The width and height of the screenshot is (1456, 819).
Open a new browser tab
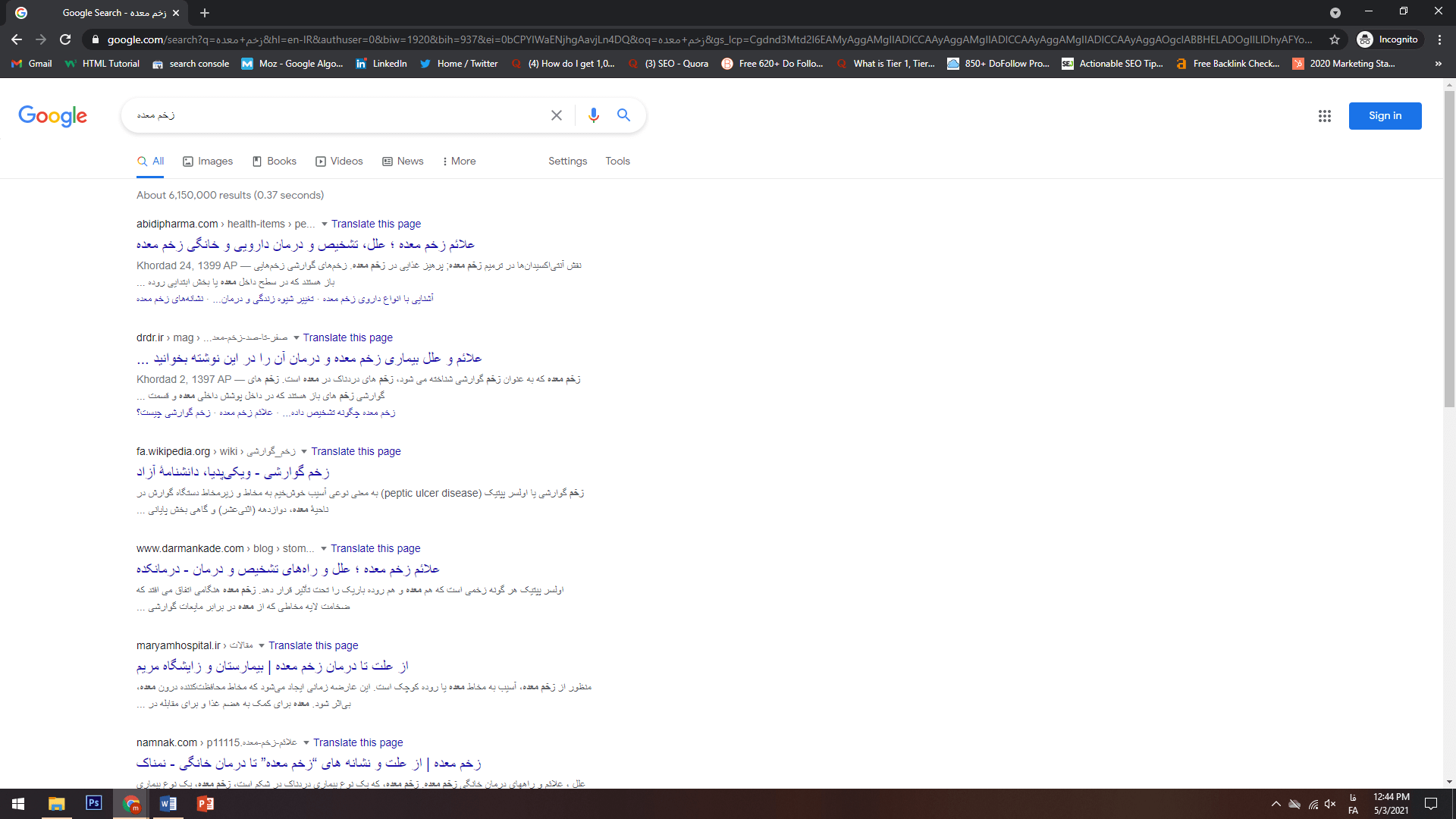coord(205,13)
